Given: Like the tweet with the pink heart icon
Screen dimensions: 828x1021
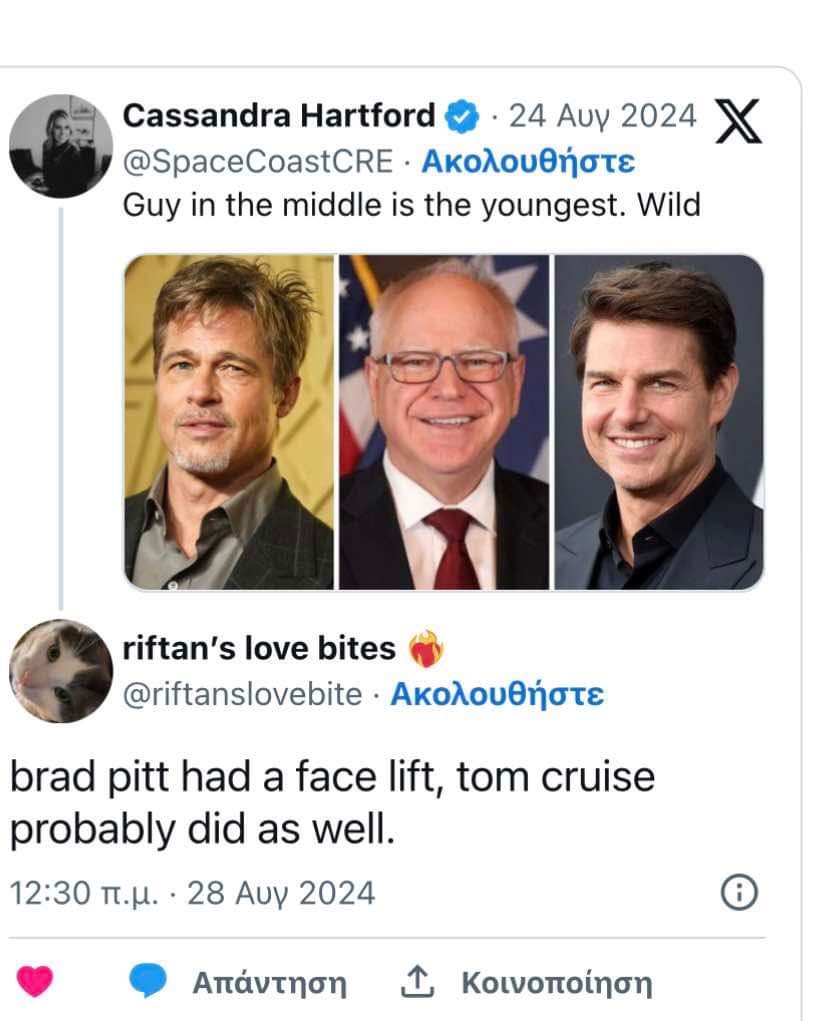Looking at the screenshot, I should (35, 982).
